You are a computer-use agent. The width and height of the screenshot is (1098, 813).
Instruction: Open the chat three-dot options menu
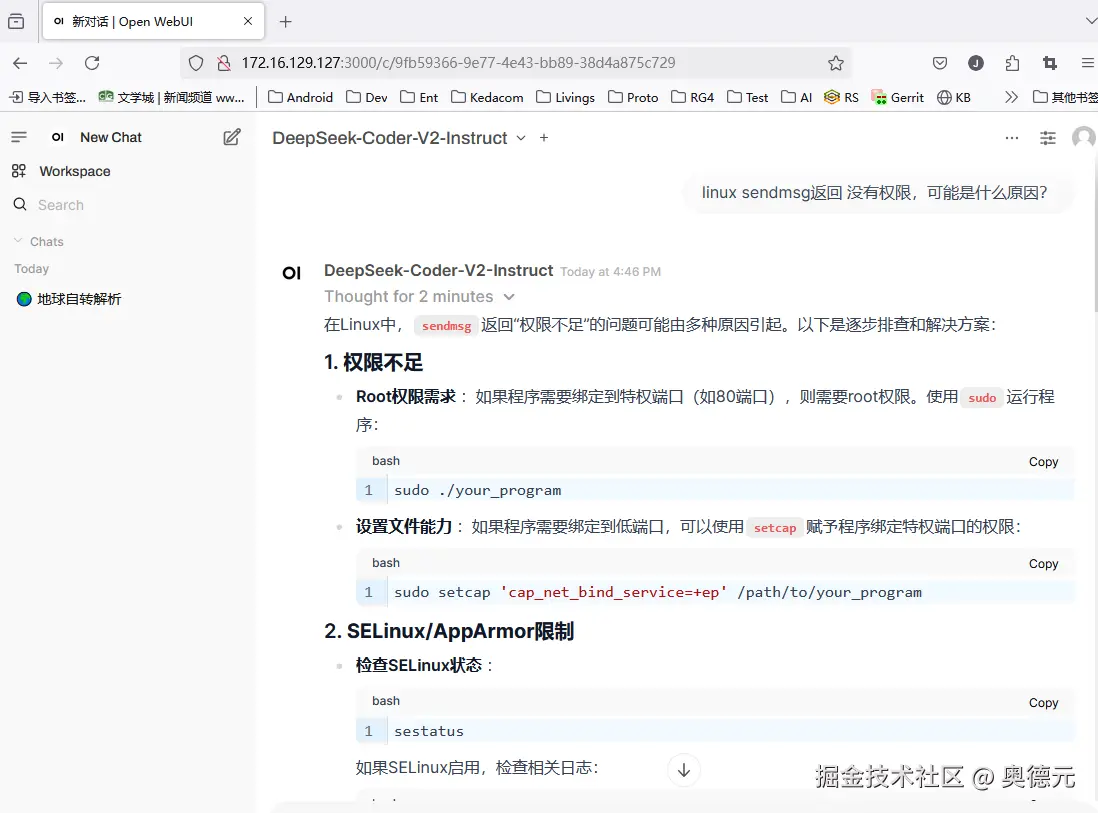1011,138
